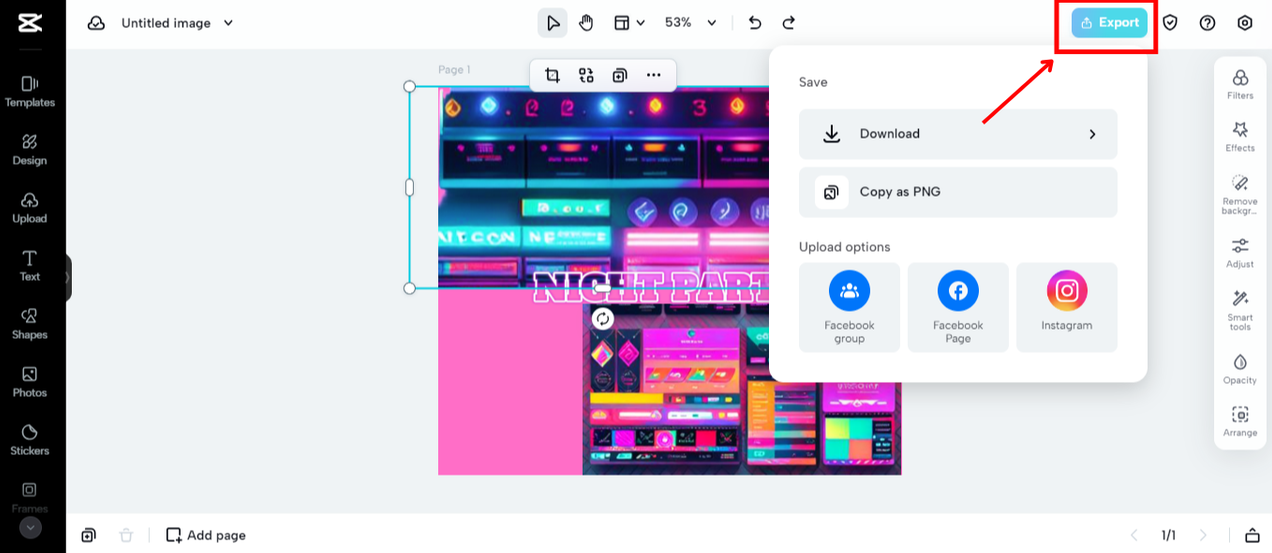1272x553 pixels.
Task: Open the 53% zoom dropdown
Action: [691, 23]
